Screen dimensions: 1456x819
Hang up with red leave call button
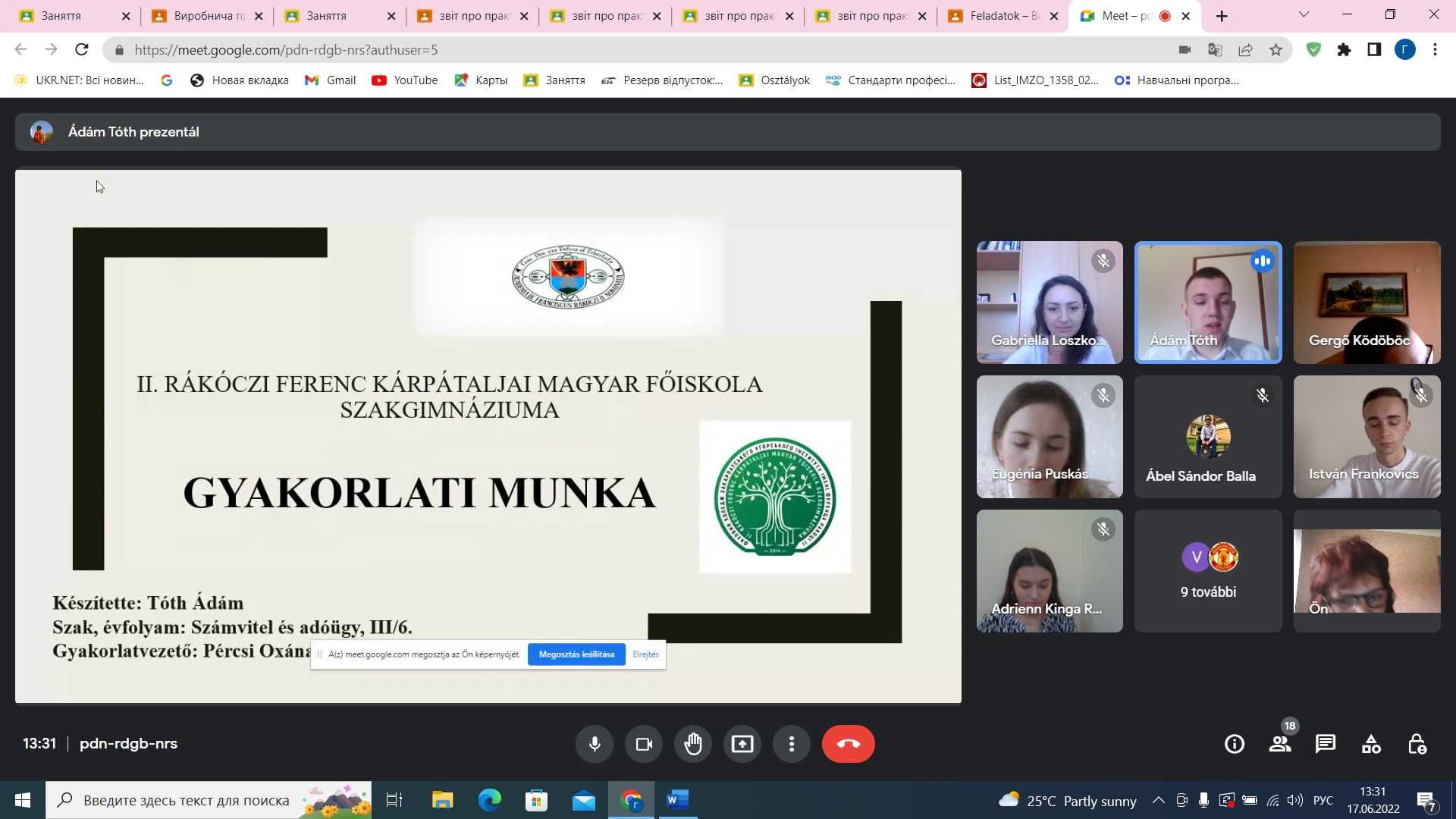point(848,744)
